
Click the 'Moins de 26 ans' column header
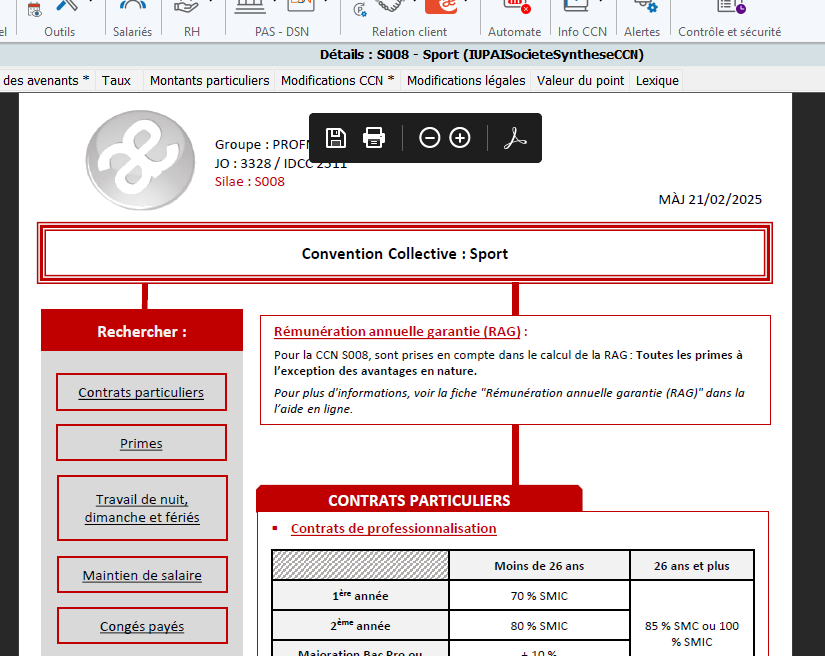pyautogui.click(x=539, y=566)
